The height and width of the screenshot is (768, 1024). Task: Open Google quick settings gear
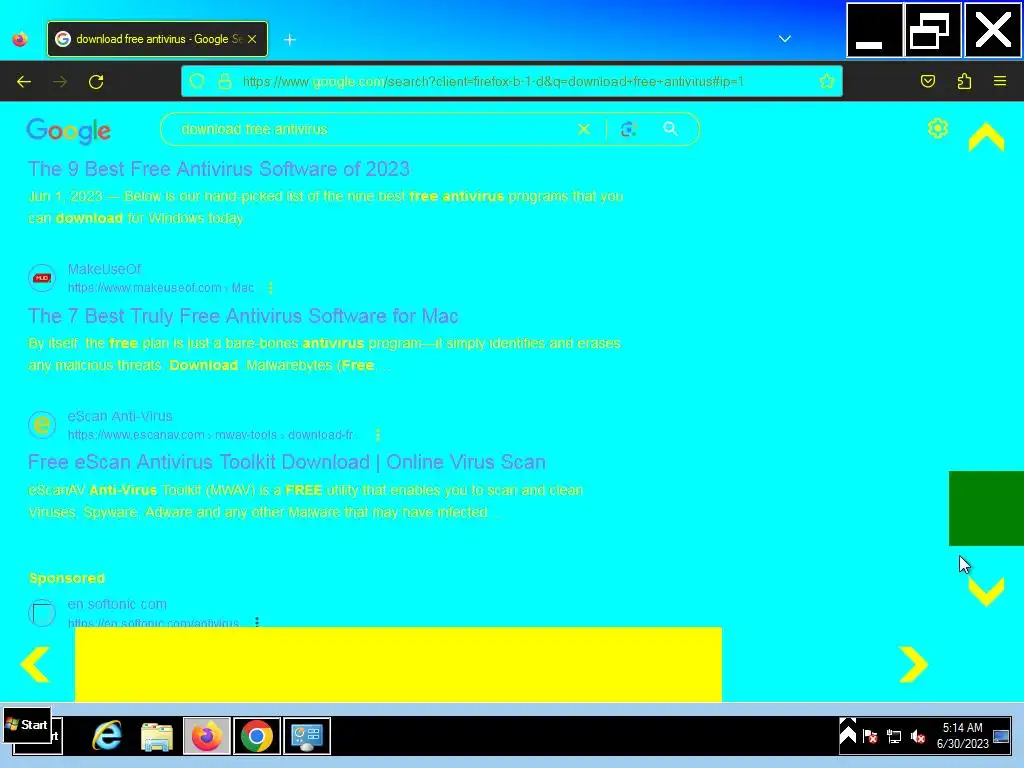tap(938, 129)
